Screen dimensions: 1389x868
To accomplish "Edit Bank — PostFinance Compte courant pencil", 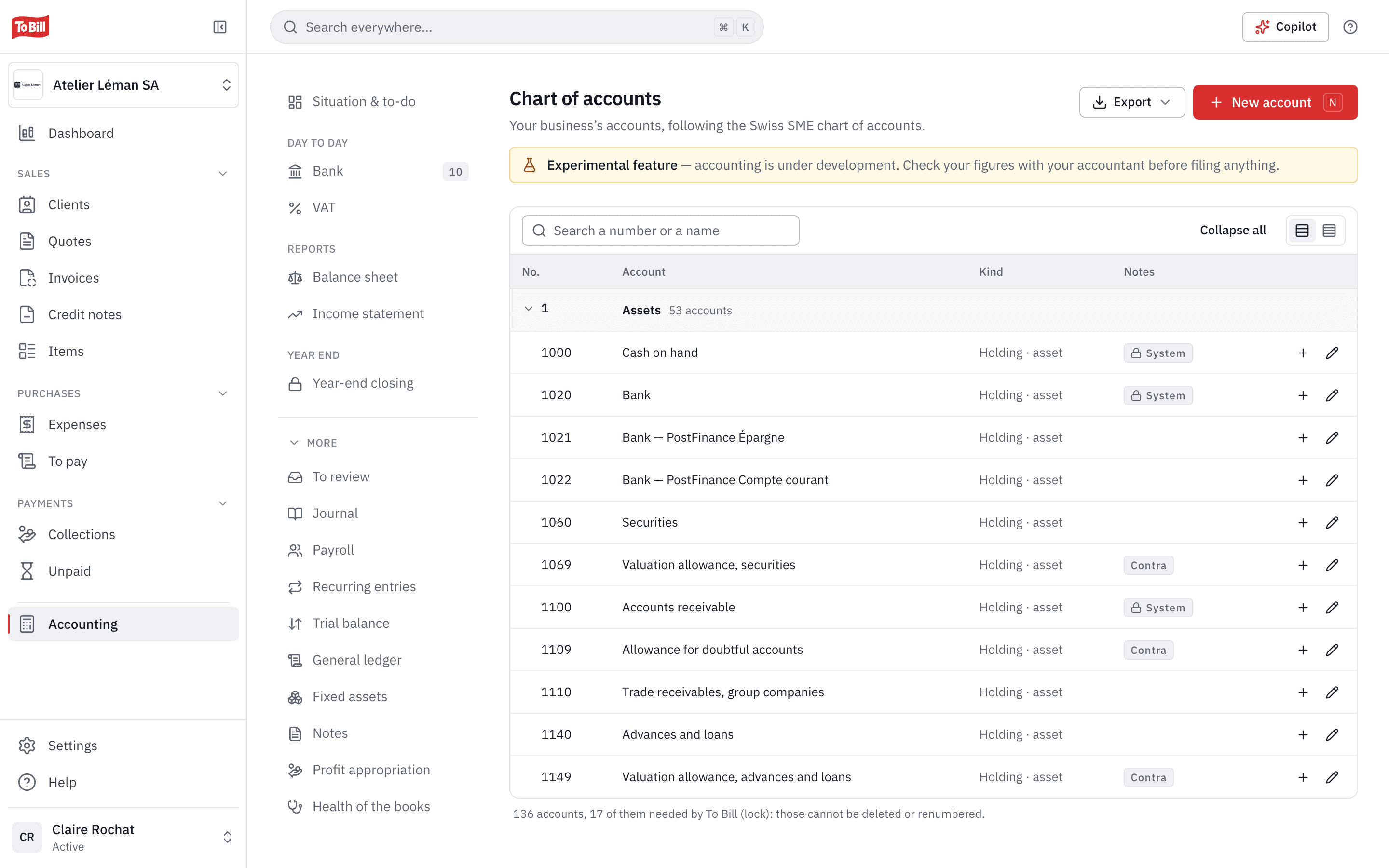I will click(1332, 480).
